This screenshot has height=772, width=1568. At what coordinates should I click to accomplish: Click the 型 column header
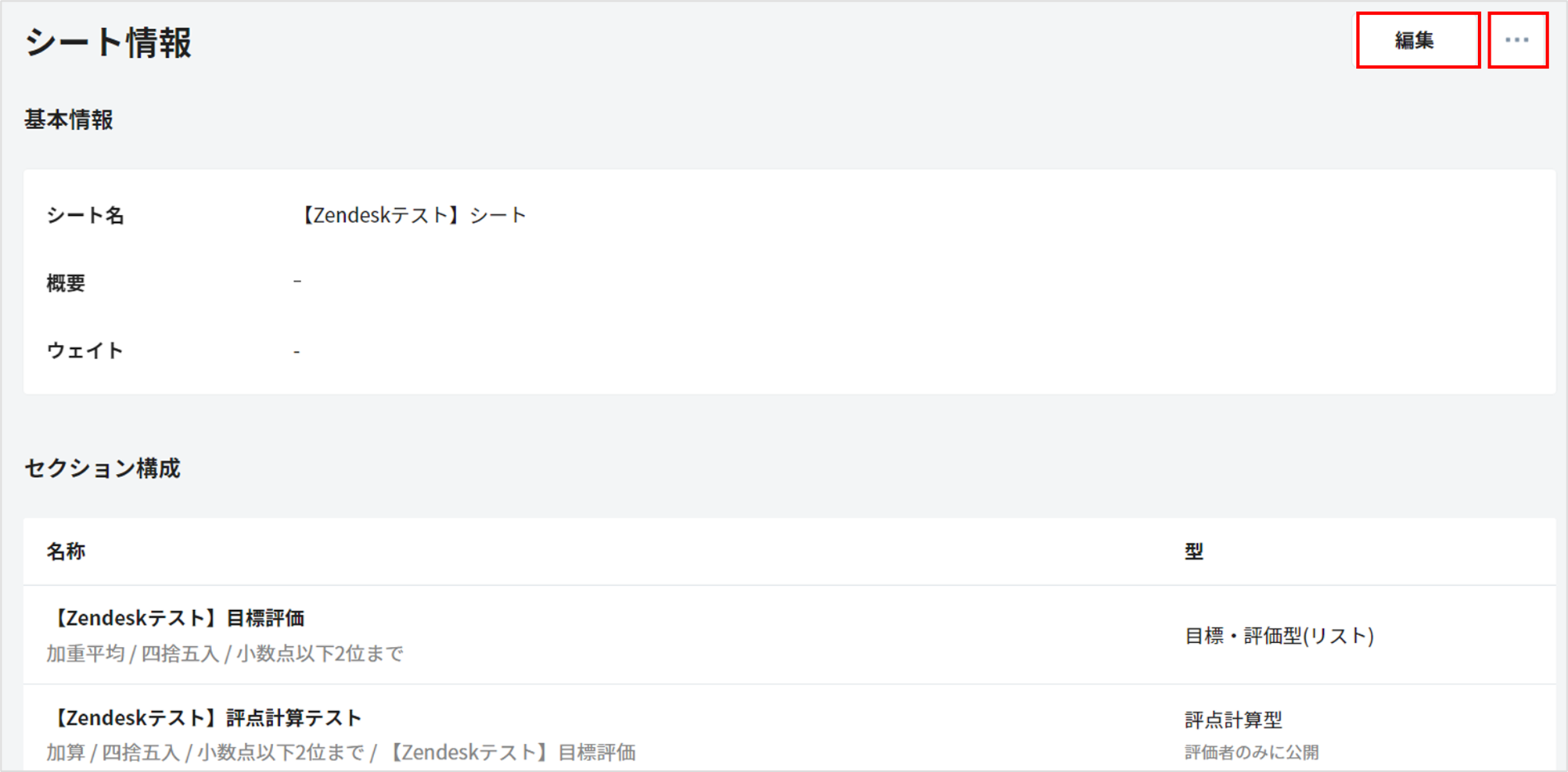point(1193,551)
